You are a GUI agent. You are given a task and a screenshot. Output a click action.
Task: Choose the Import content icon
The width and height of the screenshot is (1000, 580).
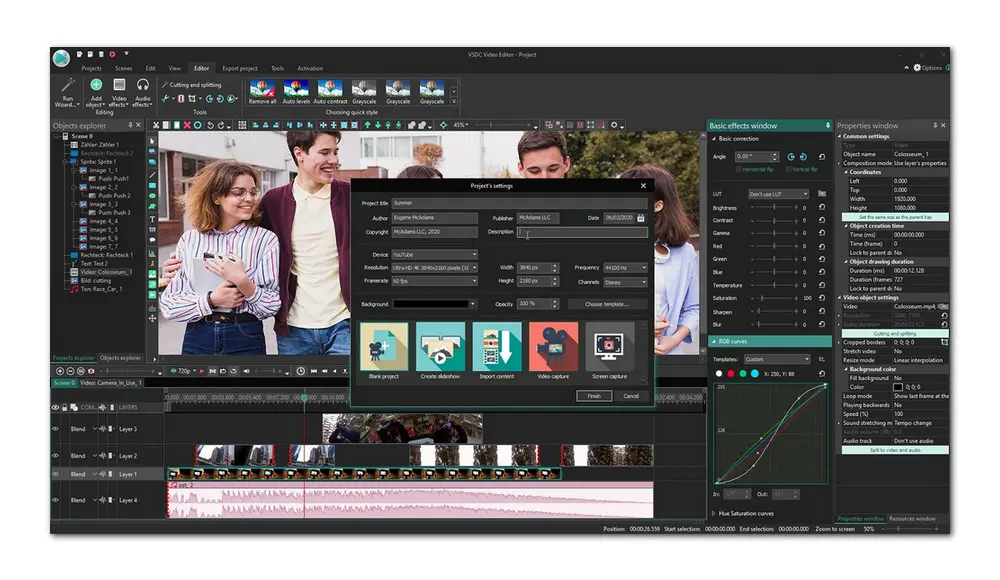click(497, 346)
